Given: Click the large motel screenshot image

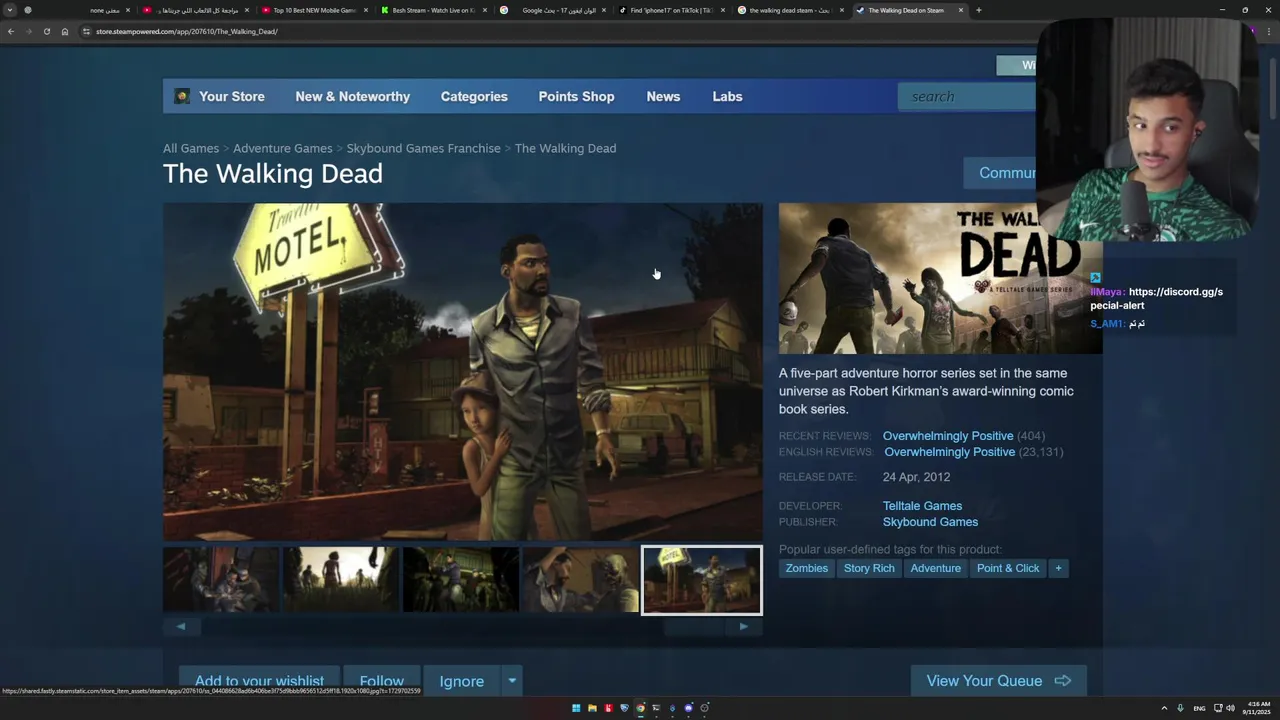Looking at the screenshot, I should [463, 372].
